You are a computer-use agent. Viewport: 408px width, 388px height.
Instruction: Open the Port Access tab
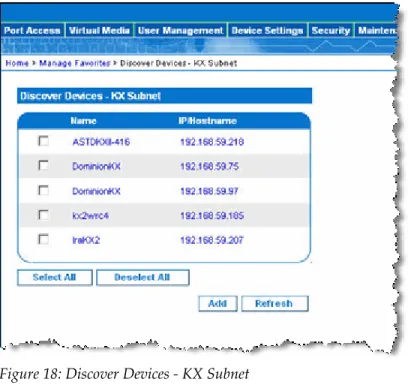click(32, 31)
